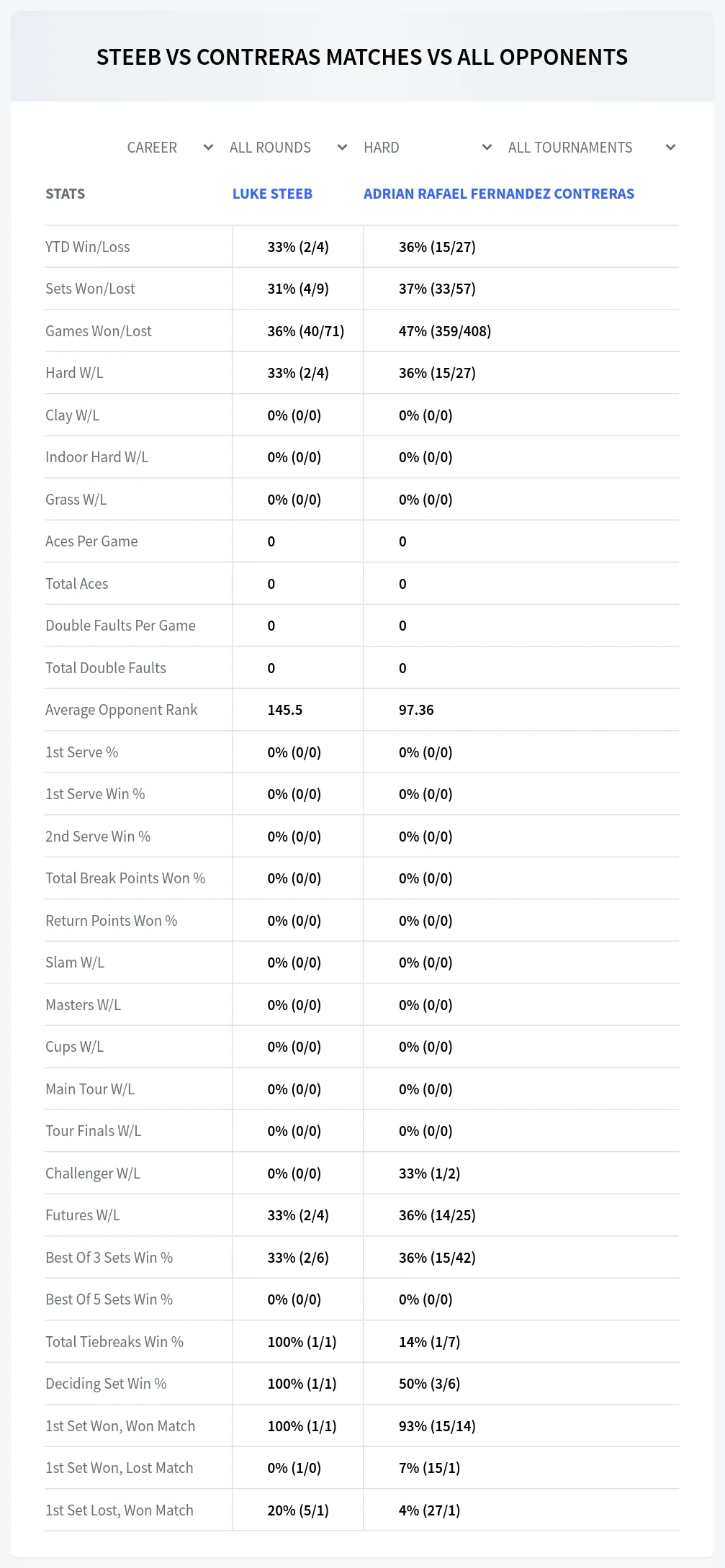Click the chevron beside HARD
Screen dimensions: 725x1568
[x=487, y=148]
